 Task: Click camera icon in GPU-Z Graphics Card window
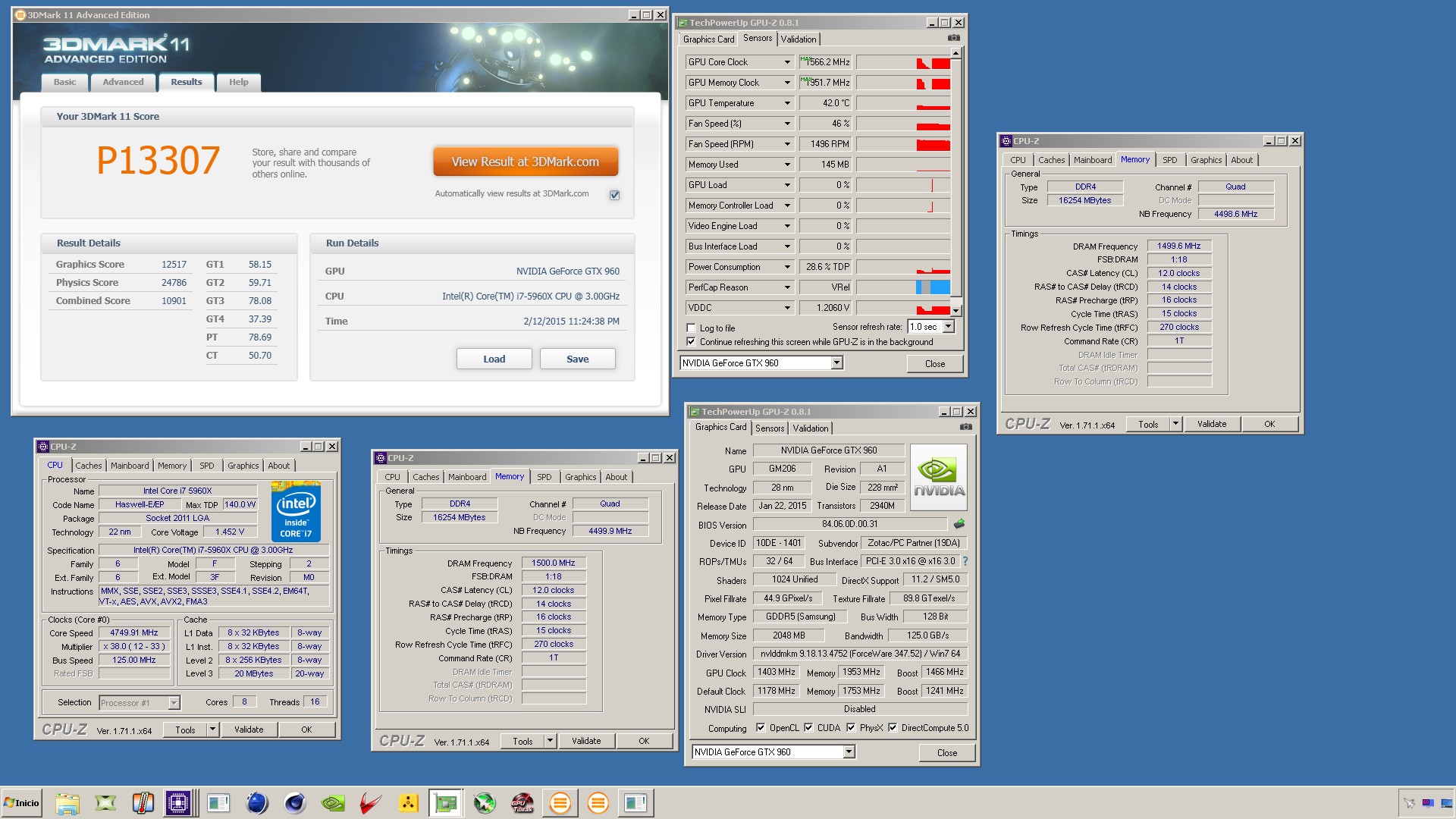[966, 427]
